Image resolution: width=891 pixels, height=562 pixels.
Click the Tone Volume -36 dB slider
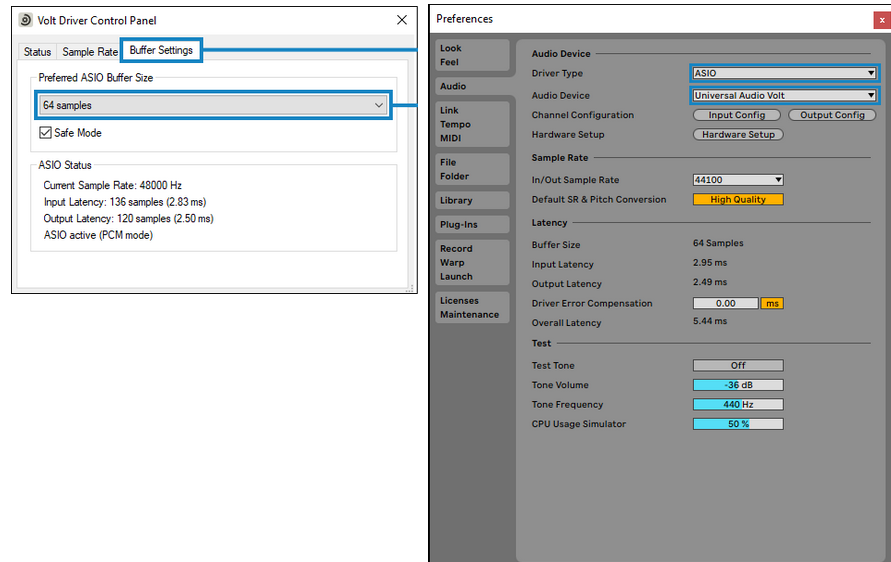point(738,385)
